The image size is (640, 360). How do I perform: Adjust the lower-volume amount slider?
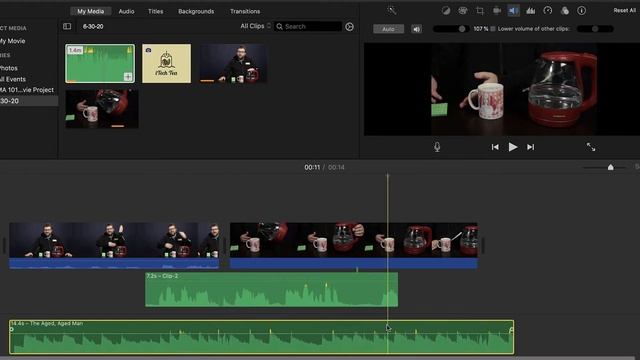(x=595, y=29)
